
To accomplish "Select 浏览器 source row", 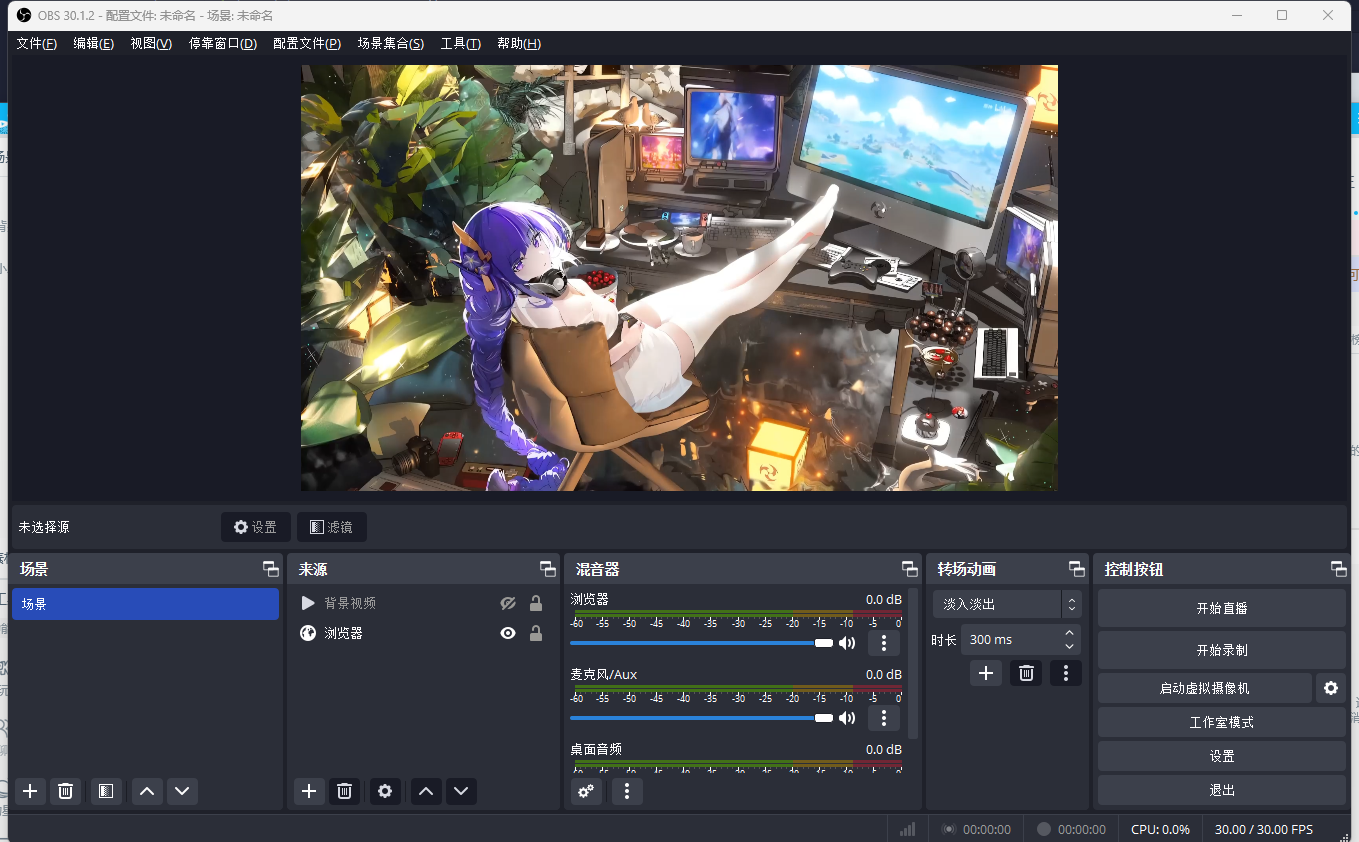I will point(424,633).
